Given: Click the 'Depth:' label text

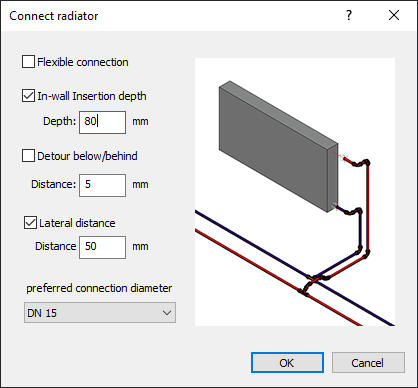Looking at the screenshot, I should click(60, 121).
